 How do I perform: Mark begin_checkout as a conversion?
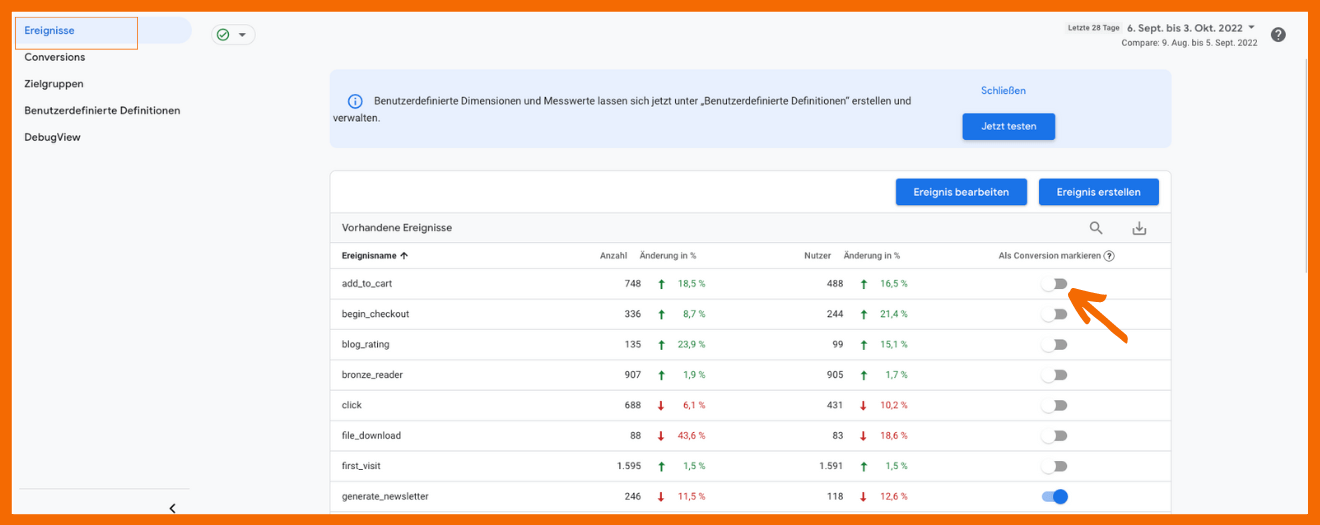tap(1054, 314)
